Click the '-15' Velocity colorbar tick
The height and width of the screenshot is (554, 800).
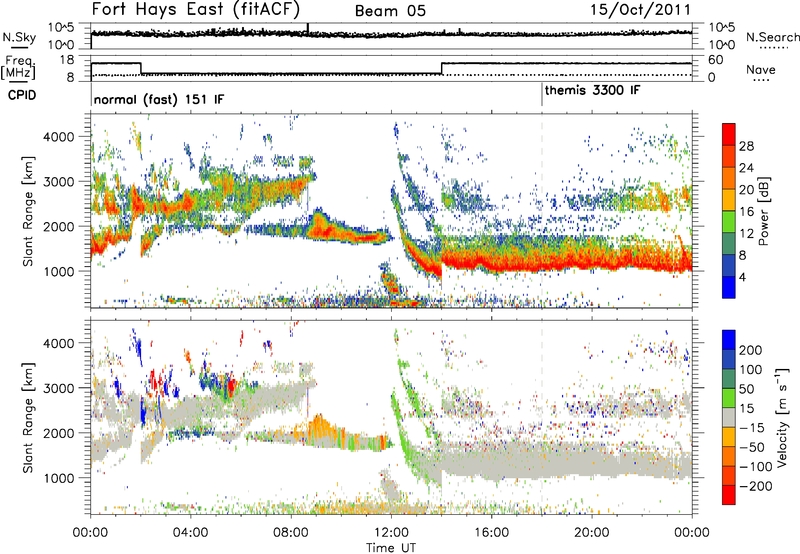pyautogui.click(x=752, y=428)
